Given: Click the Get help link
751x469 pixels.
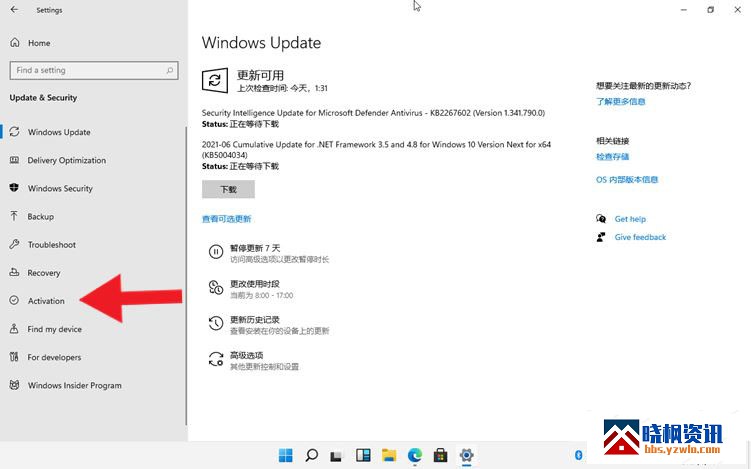Looking at the screenshot, I should [630, 219].
